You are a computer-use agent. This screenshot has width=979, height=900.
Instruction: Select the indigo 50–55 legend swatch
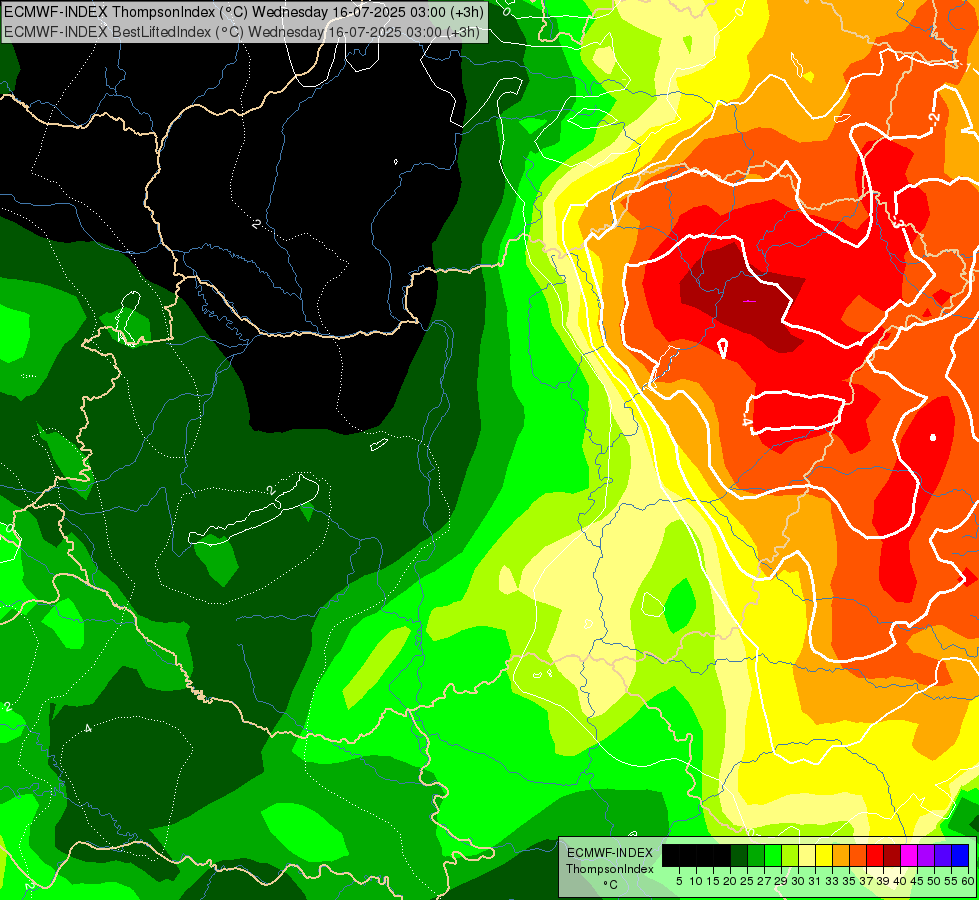coord(943,855)
